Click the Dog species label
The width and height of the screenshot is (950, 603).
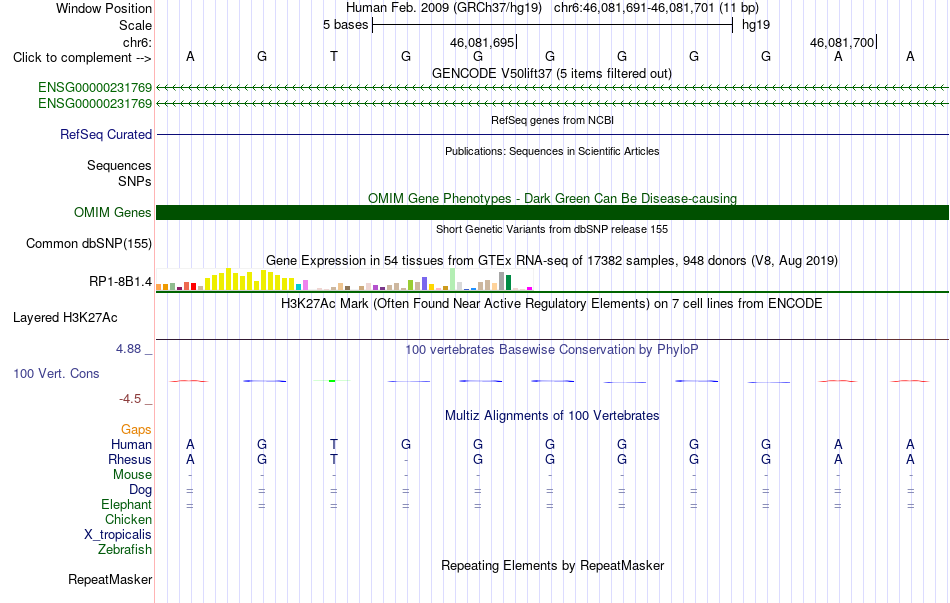pos(140,489)
